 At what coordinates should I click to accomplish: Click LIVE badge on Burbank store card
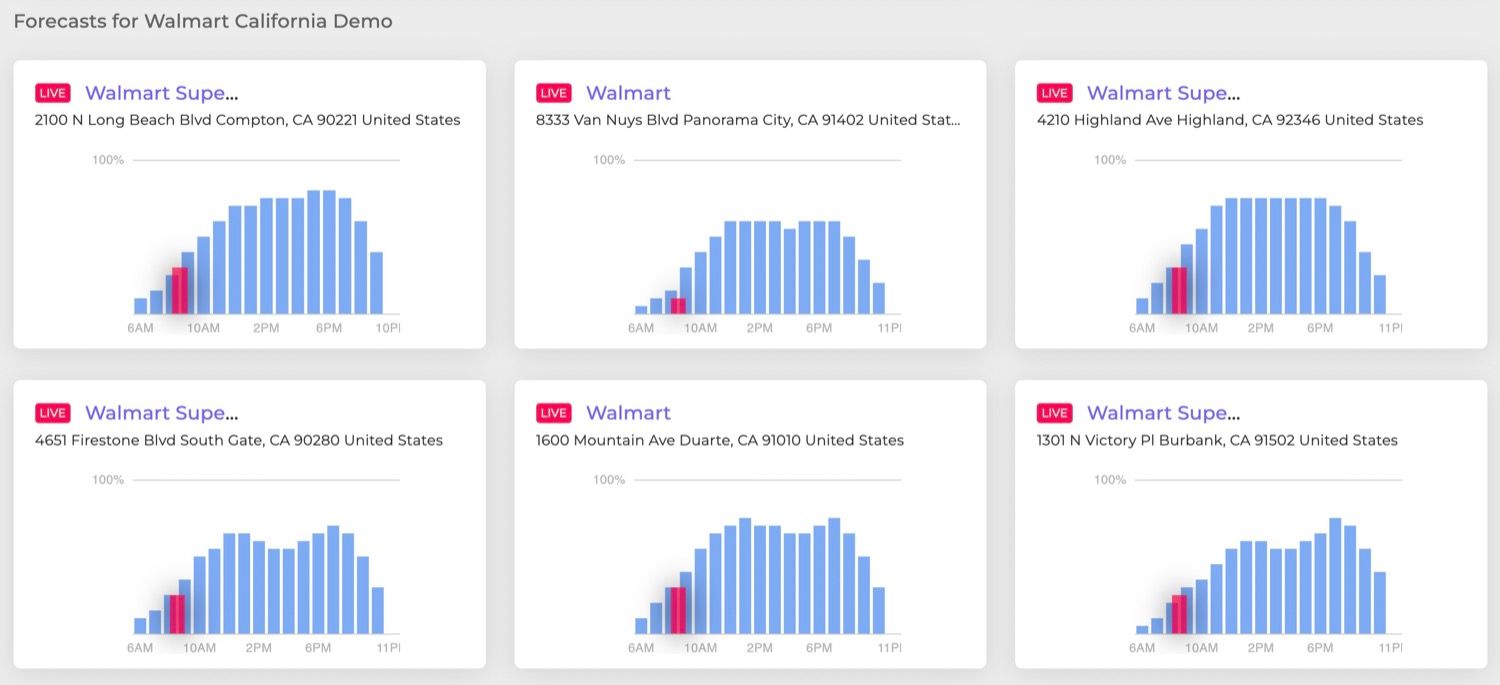click(1055, 413)
